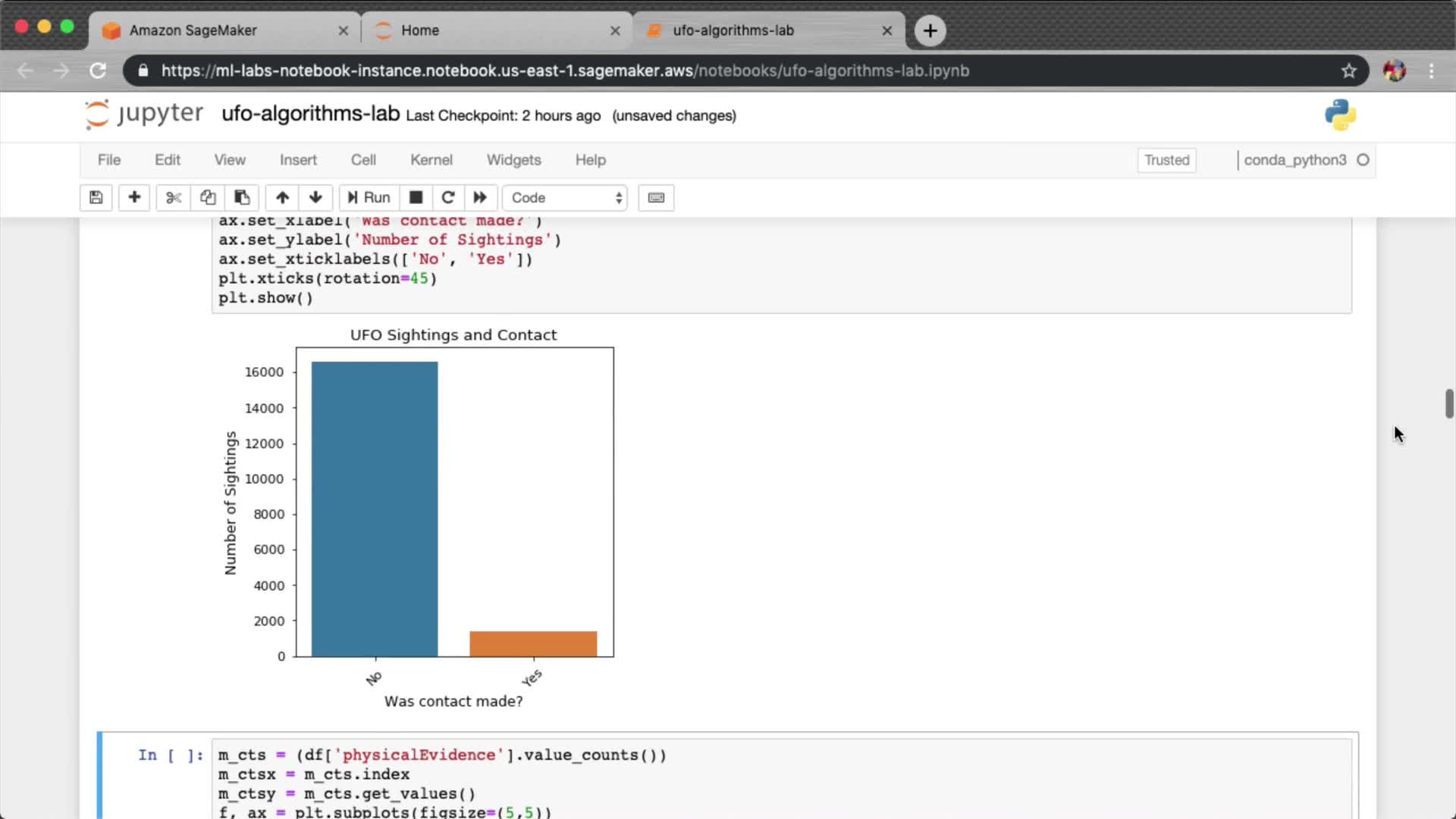Interrupt the kernel with the stop icon
Viewport: 1456px width, 819px height.
pyautogui.click(x=416, y=198)
